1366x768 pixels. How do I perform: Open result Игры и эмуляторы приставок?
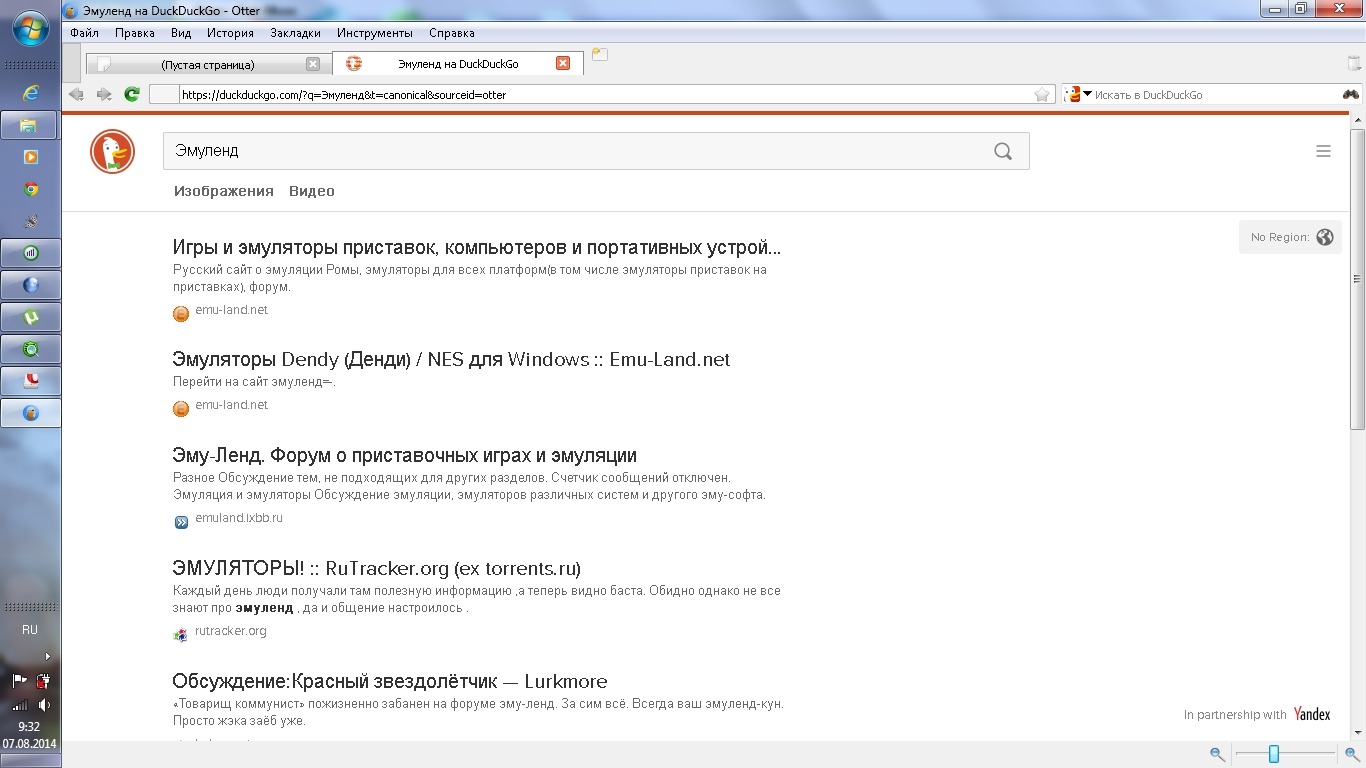pos(477,247)
